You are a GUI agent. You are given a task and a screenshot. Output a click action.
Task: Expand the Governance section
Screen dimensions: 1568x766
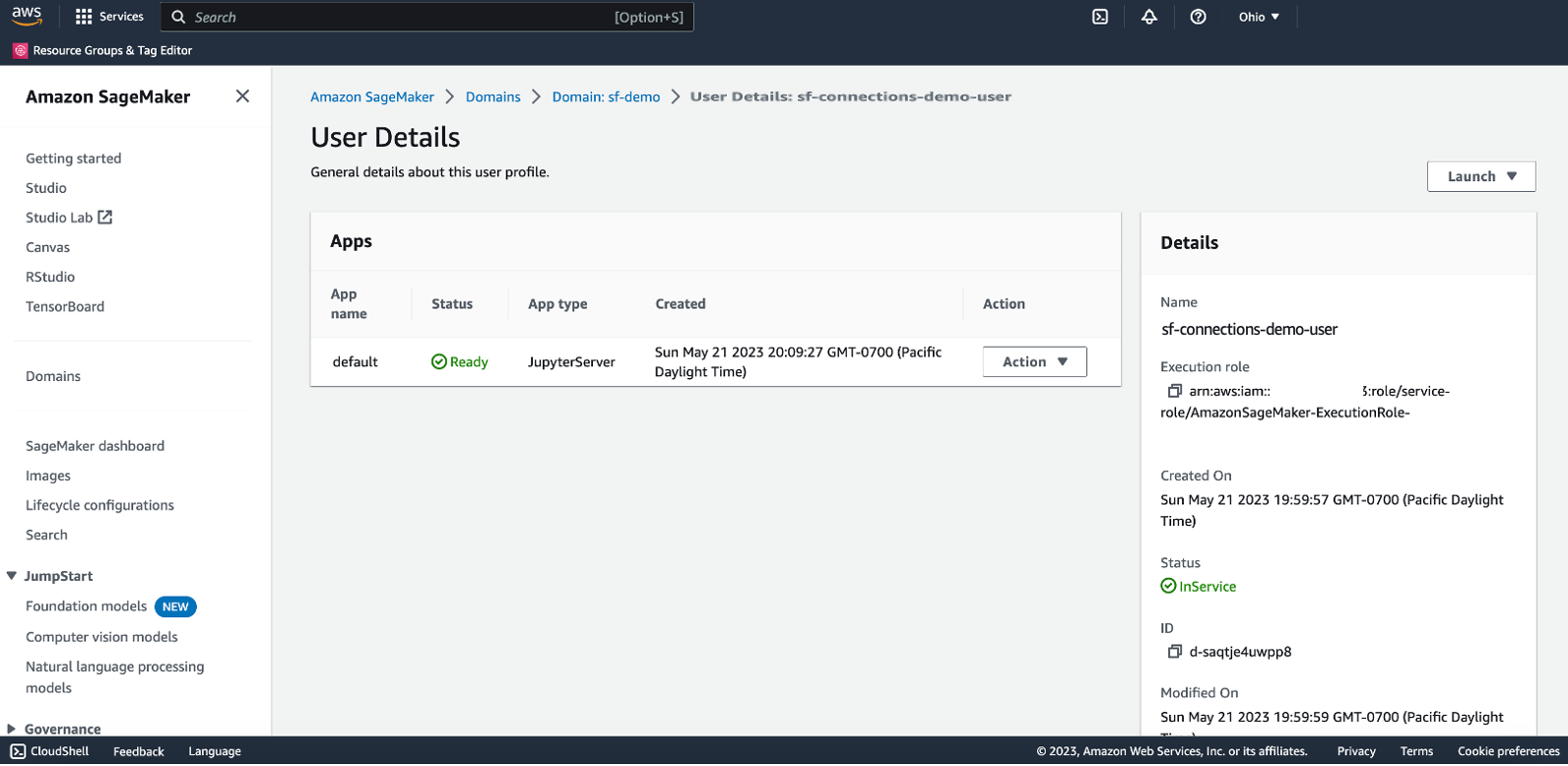pos(12,729)
